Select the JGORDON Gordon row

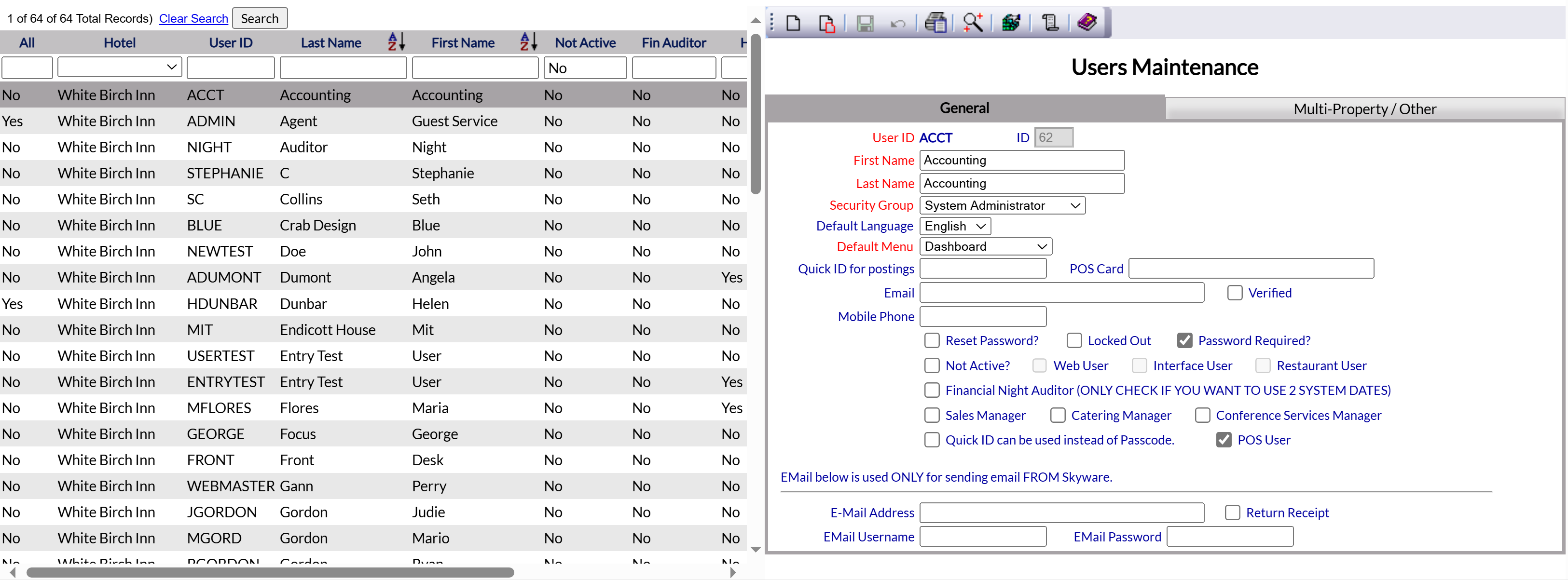(x=373, y=512)
